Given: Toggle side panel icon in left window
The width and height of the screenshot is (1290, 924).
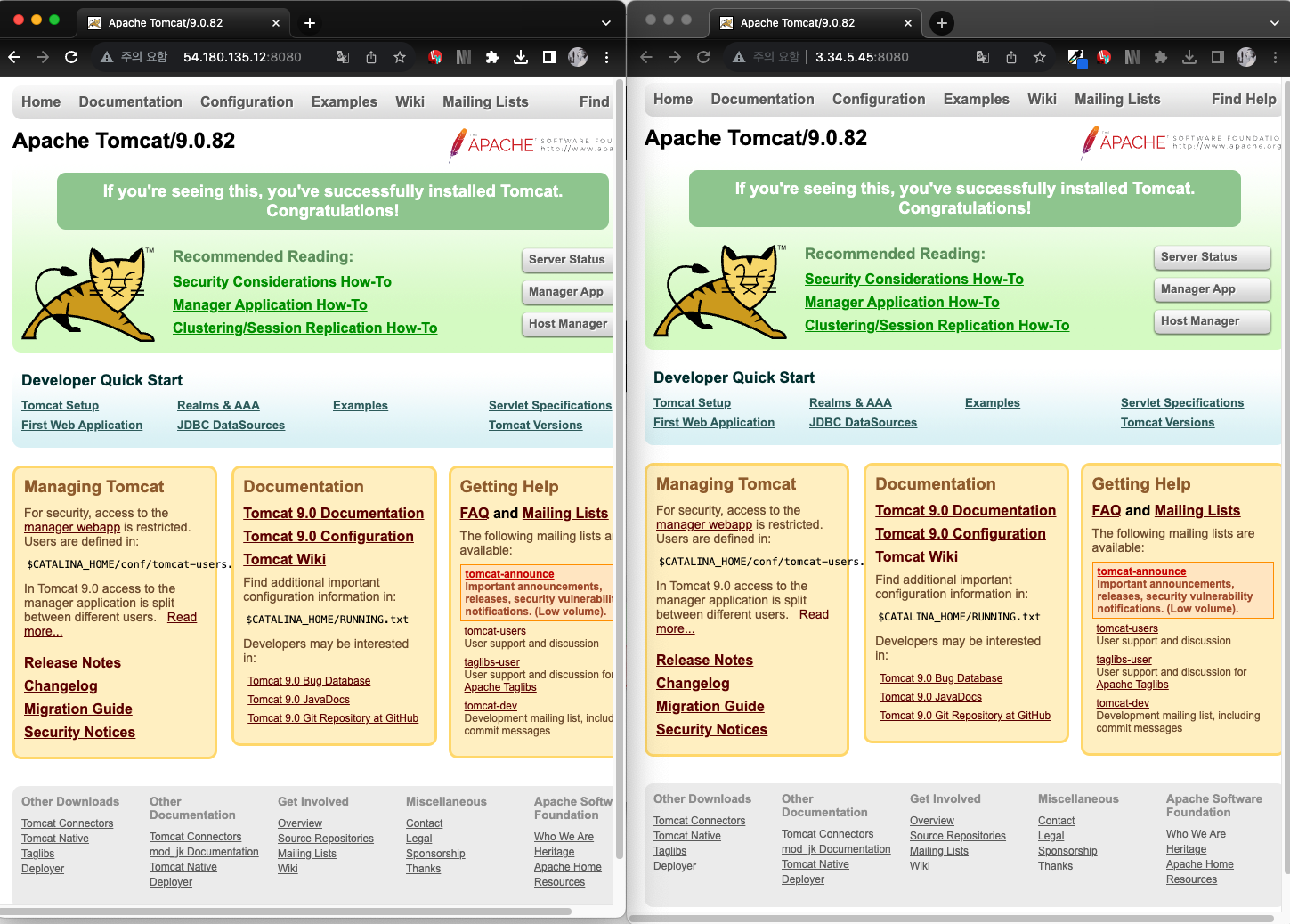Looking at the screenshot, I should [x=549, y=57].
